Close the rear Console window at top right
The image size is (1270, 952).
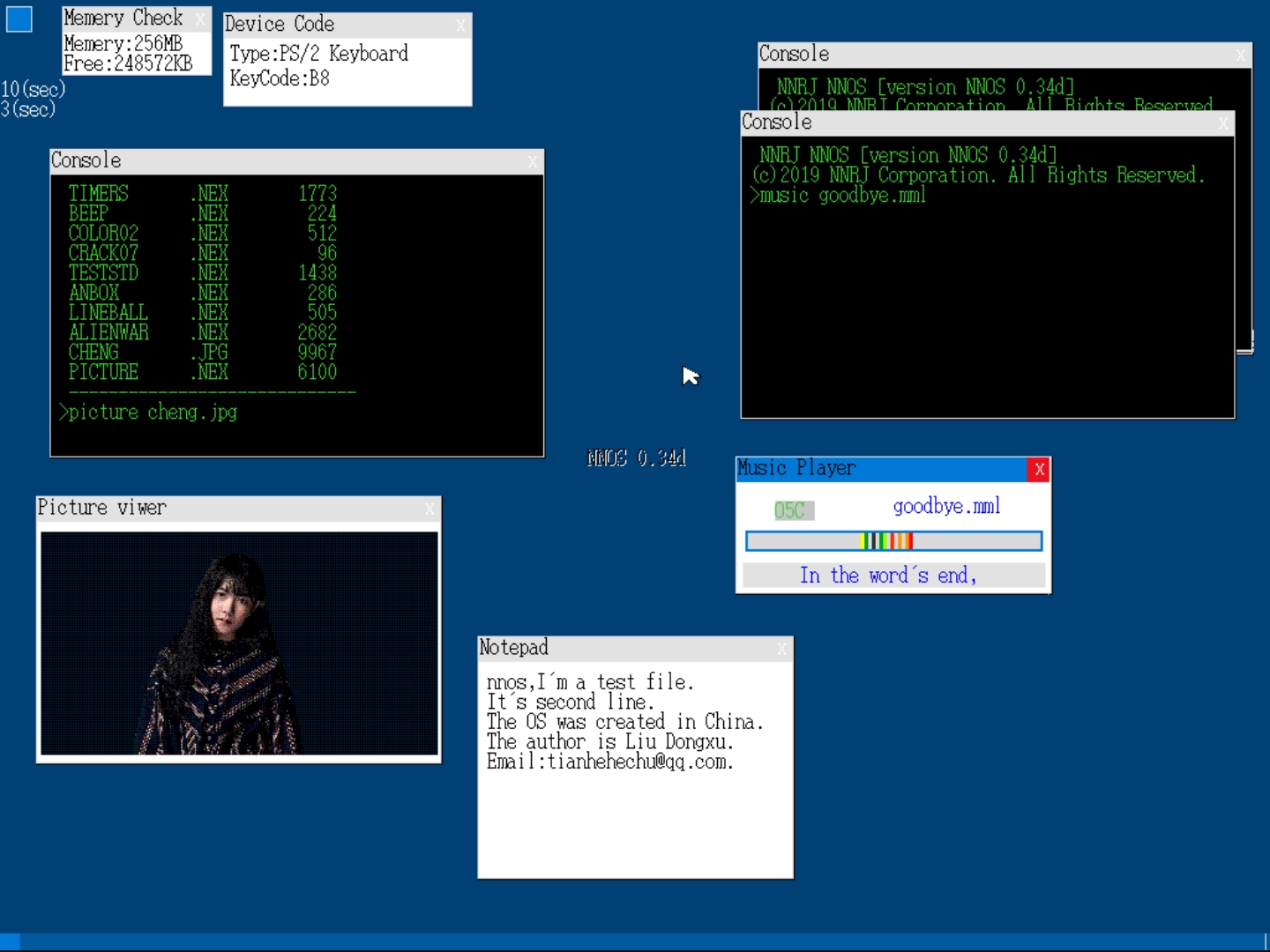(1241, 56)
